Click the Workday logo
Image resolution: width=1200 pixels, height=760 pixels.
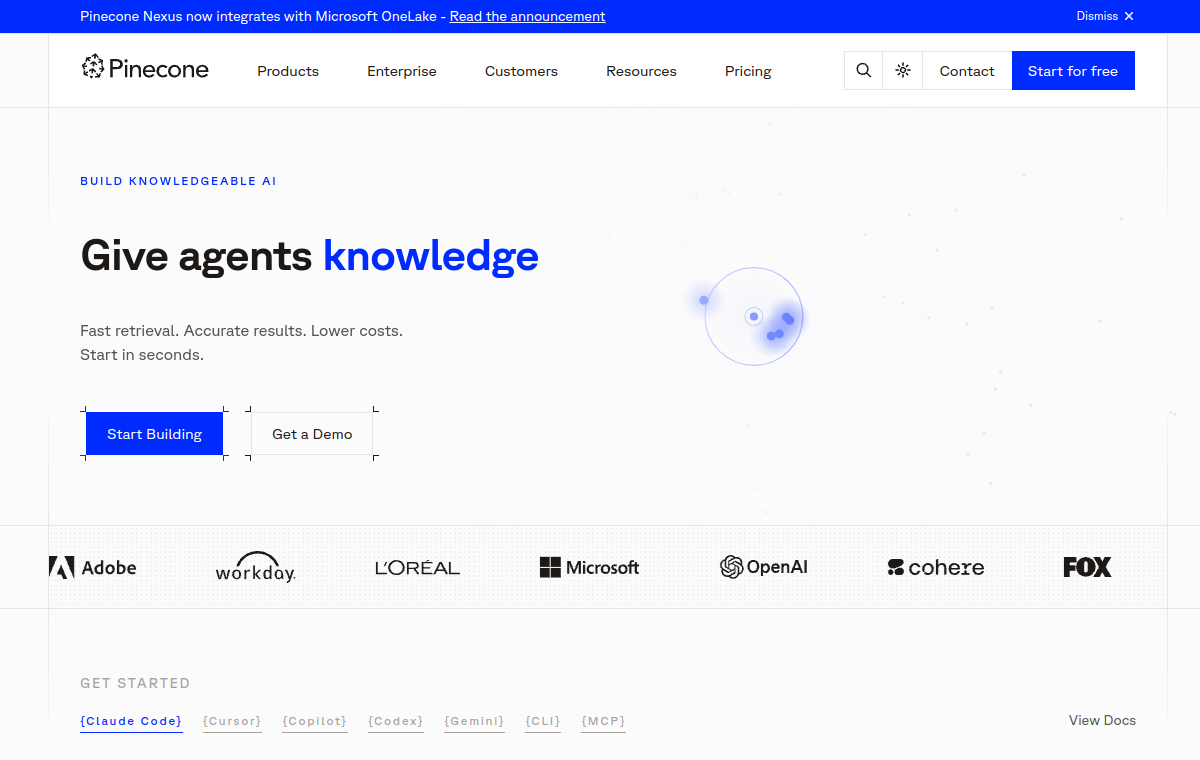click(x=256, y=567)
